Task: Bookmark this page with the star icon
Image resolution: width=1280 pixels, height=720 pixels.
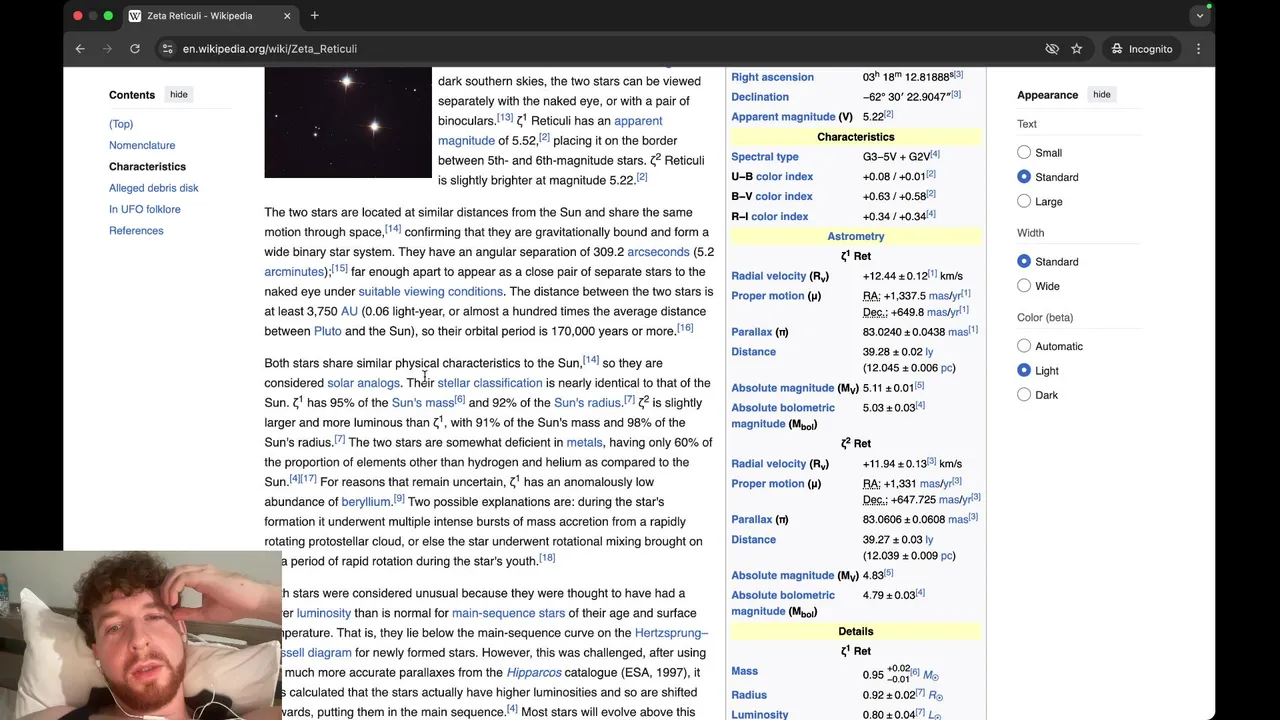Action: click(x=1077, y=48)
